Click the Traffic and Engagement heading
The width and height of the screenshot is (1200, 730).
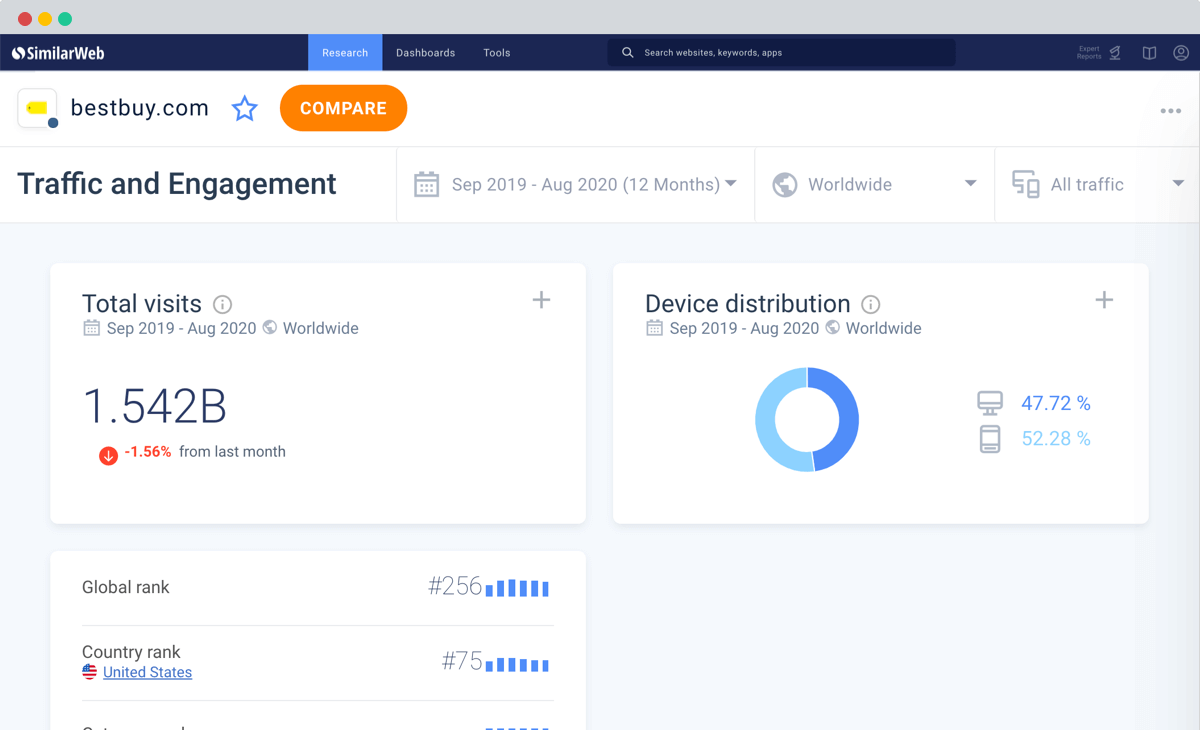point(177,184)
